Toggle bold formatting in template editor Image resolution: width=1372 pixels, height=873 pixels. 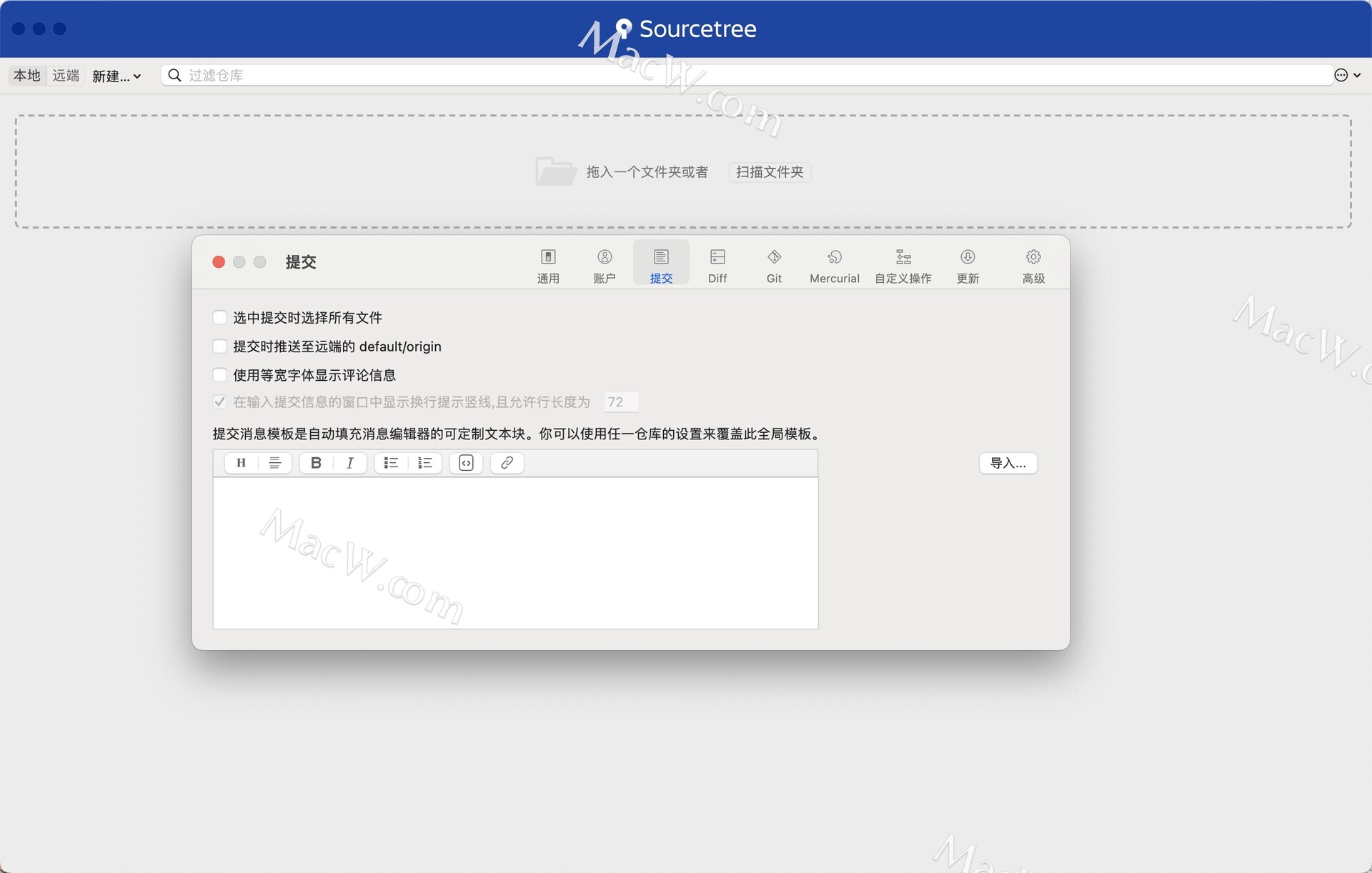(316, 463)
